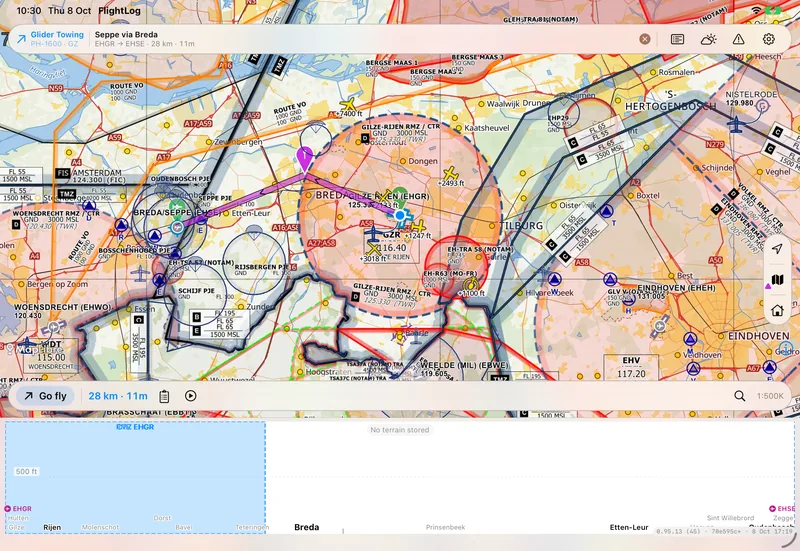The image size is (800, 551).
Task: Open the weather icon in the top bar
Action: point(708,39)
